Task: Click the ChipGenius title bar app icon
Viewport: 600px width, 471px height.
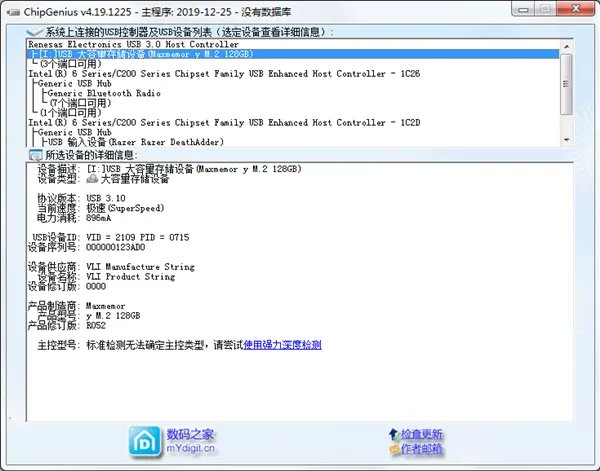Action: click(13, 12)
